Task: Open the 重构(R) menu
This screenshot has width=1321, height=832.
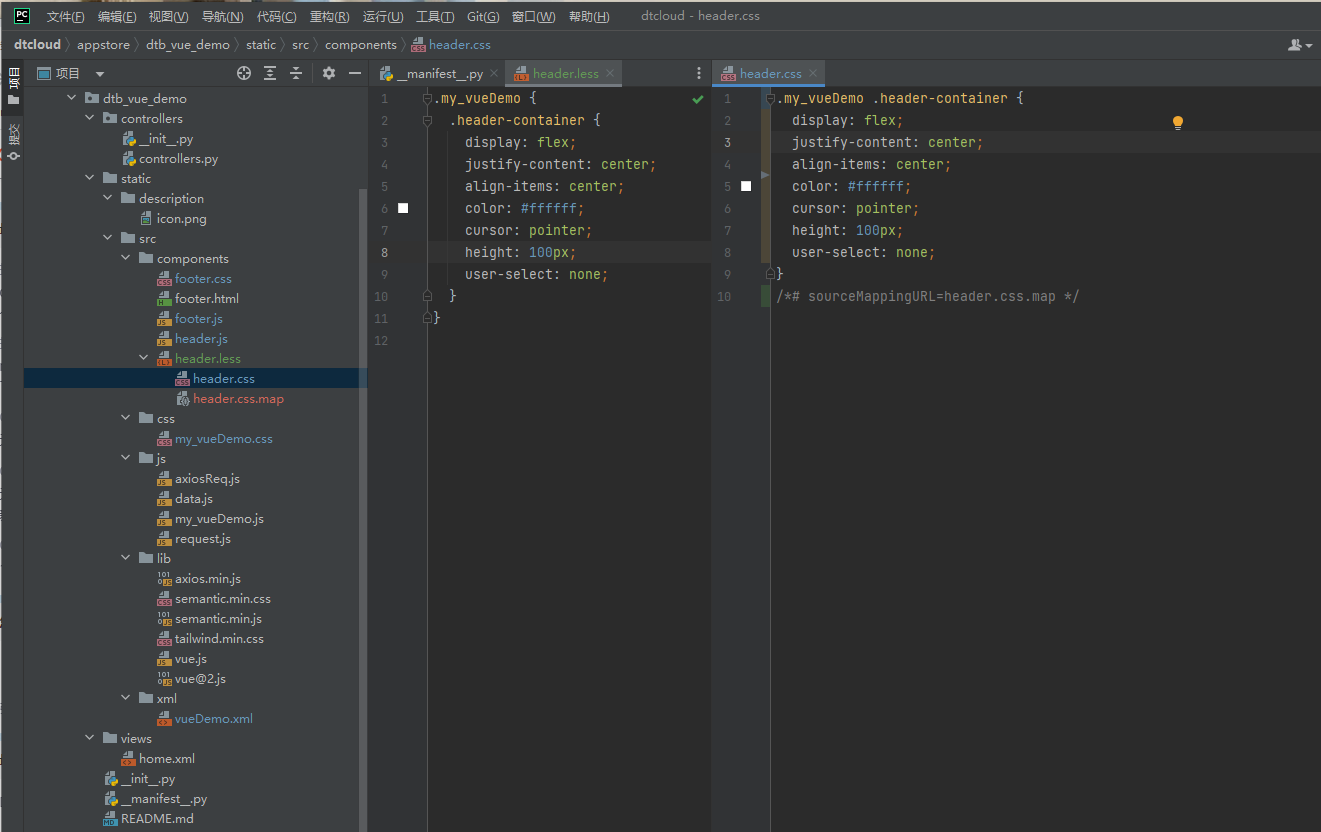Action: tap(329, 16)
